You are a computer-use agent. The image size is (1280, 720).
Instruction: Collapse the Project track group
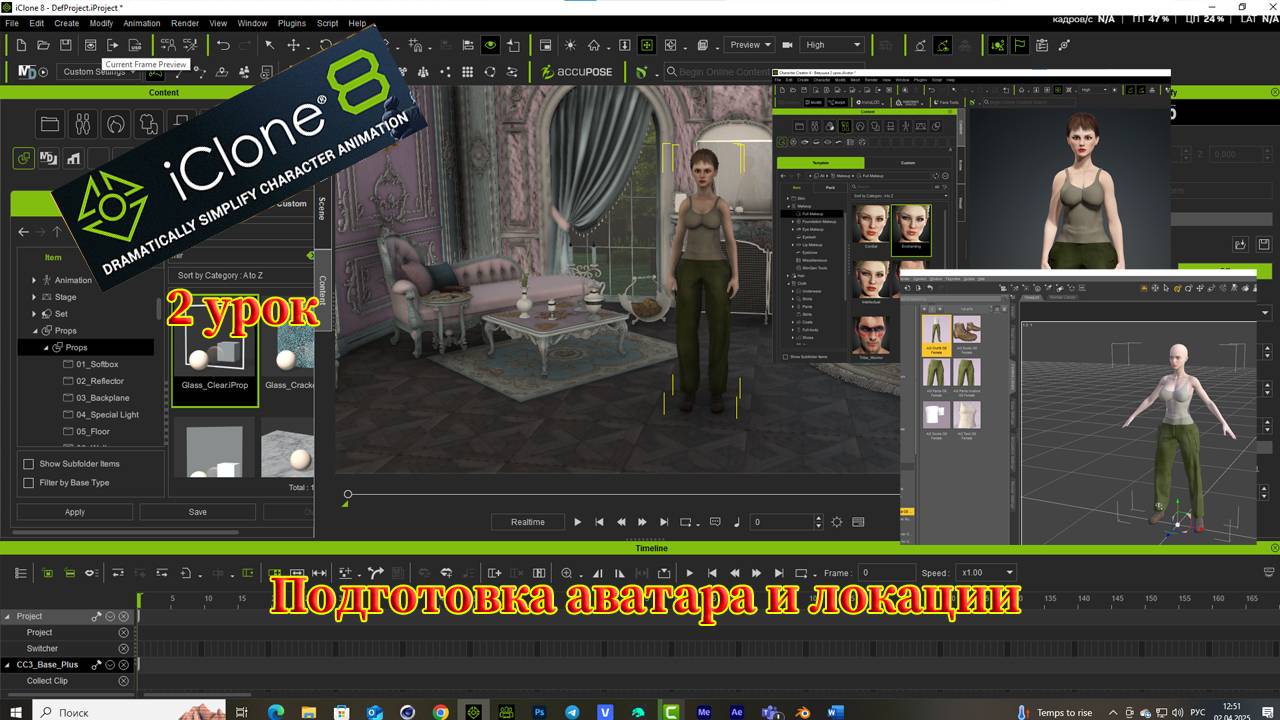pos(8,616)
